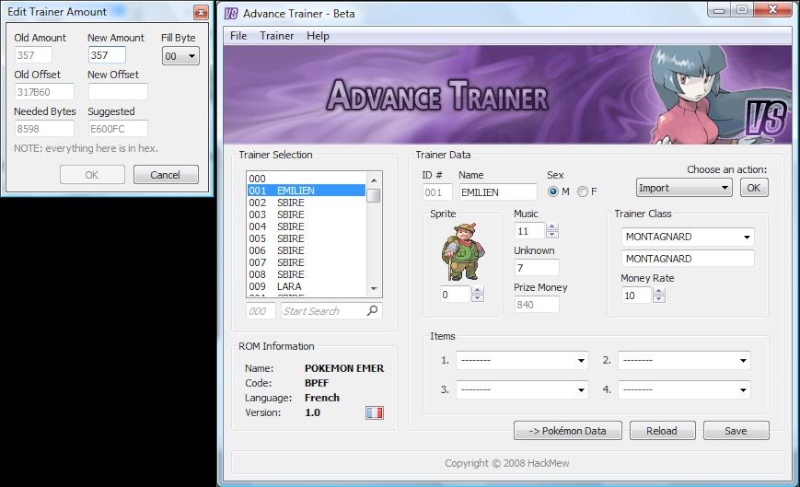Click the -> Pokémon Data button
800x487 pixels.
pos(568,430)
